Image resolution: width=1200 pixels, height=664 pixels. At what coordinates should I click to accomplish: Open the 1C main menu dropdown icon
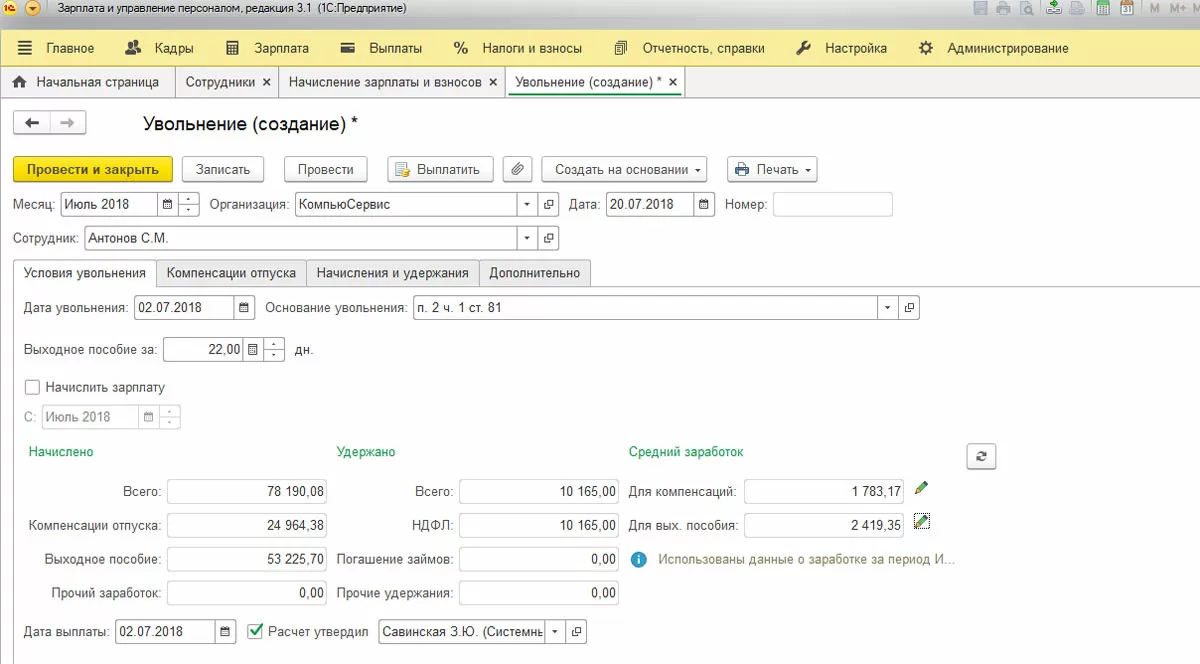click(33, 9)
